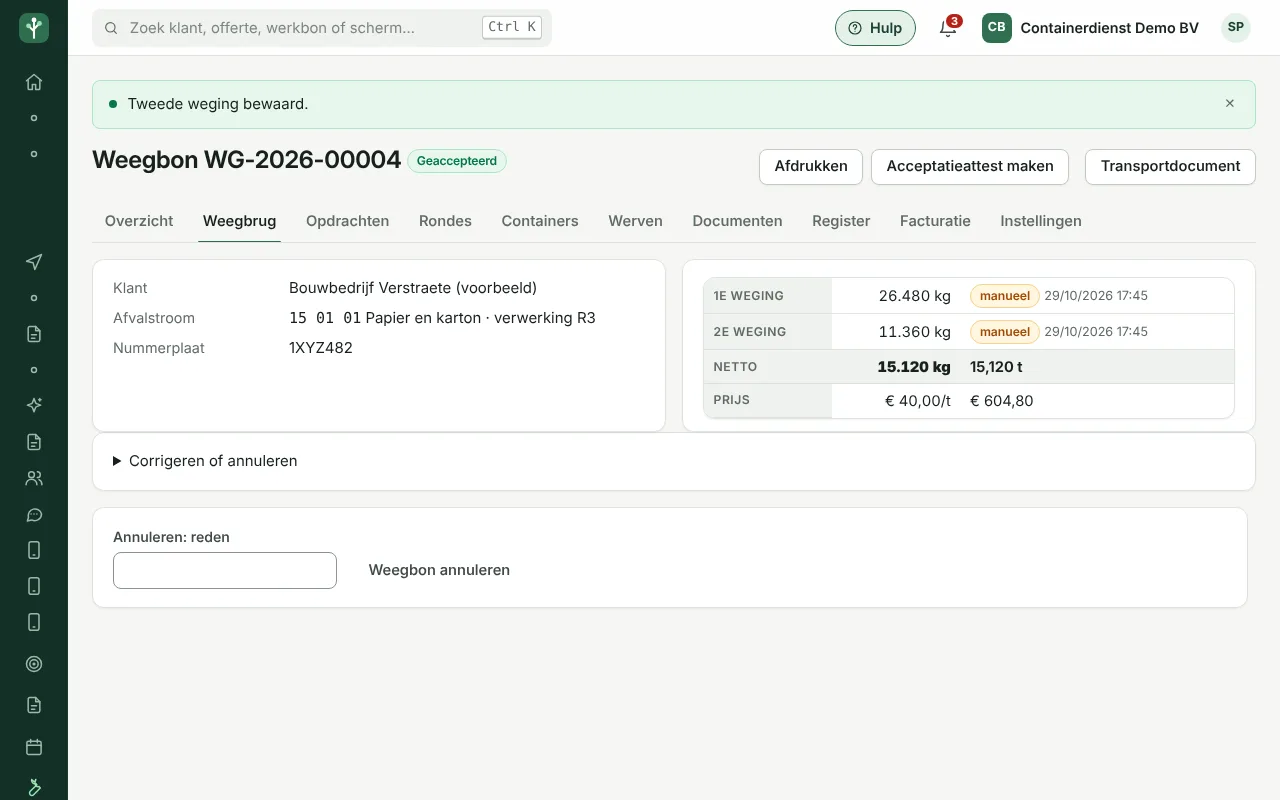
Task: Click the top search field 'Zoek klant, offerte…'
Action: coord(322,28)
